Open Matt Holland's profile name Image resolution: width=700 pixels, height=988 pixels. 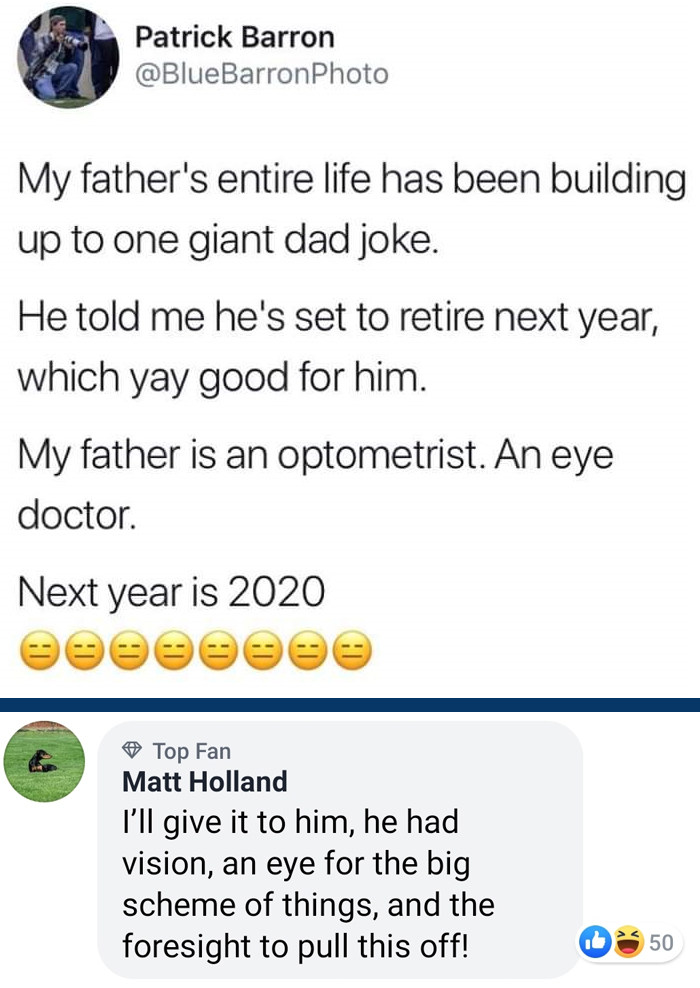click(204, 781)
